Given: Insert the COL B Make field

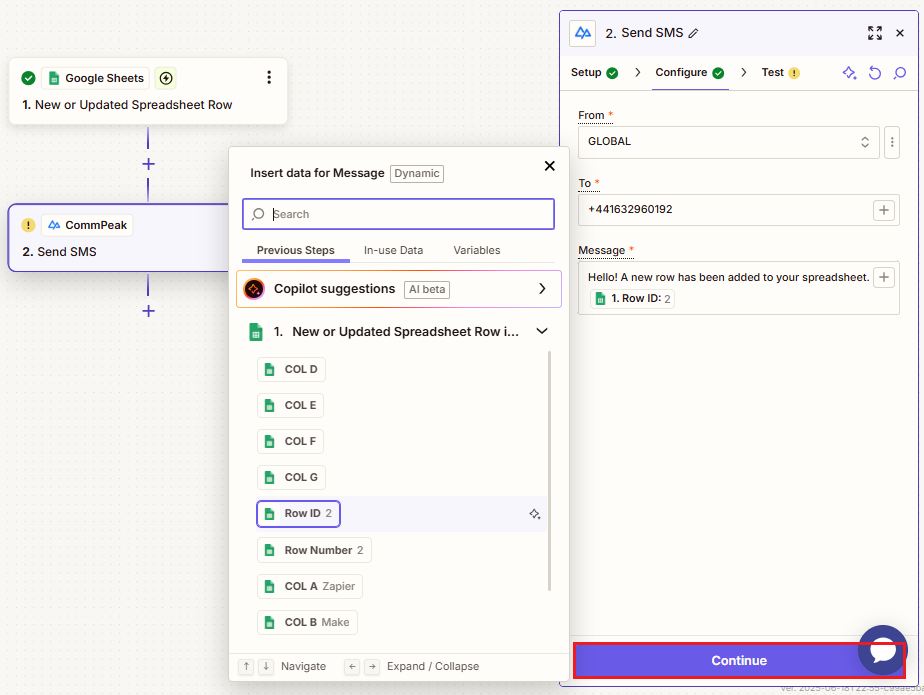Looking at the screenshot, I should pyautogui.click(x=307, y=622).
